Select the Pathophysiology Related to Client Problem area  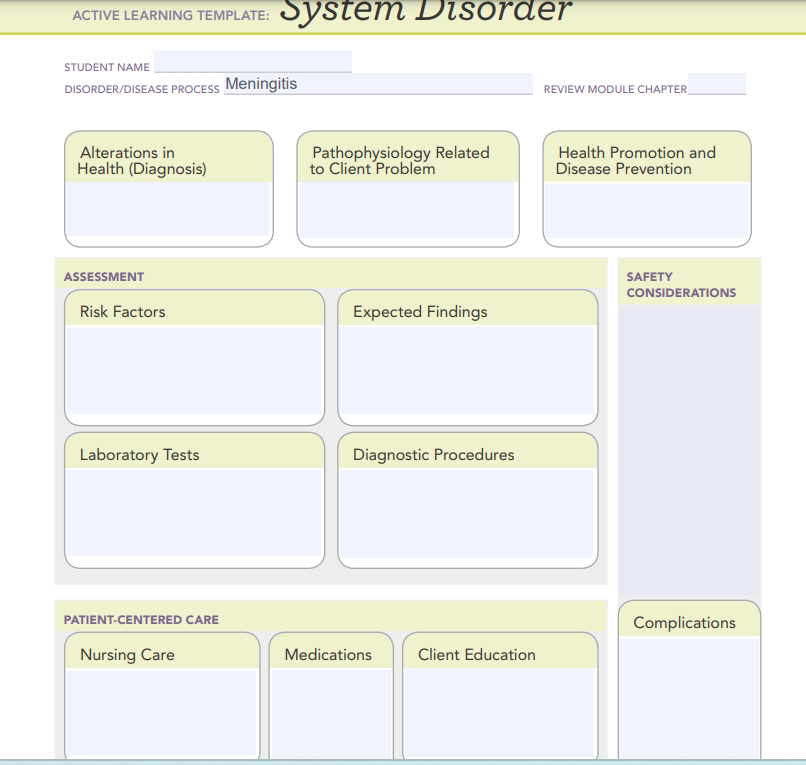click(x=407, y=210)
